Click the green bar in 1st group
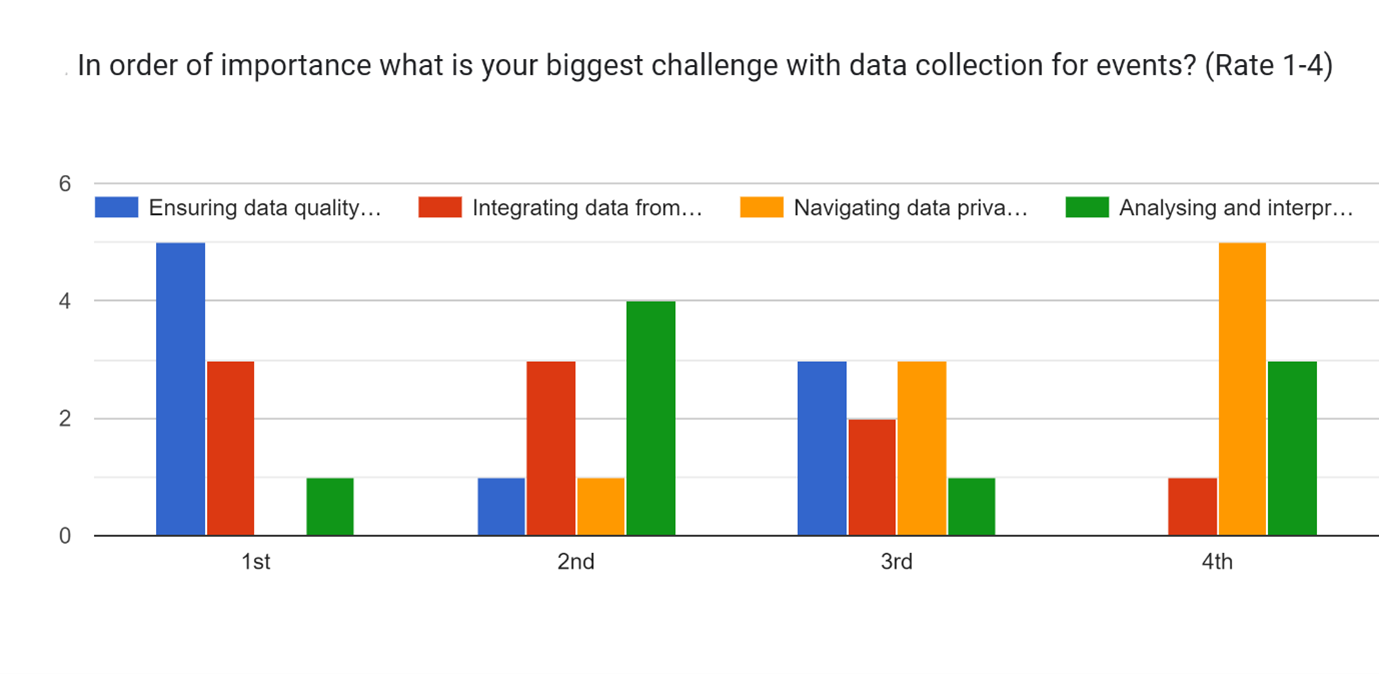 pos(330,507)
